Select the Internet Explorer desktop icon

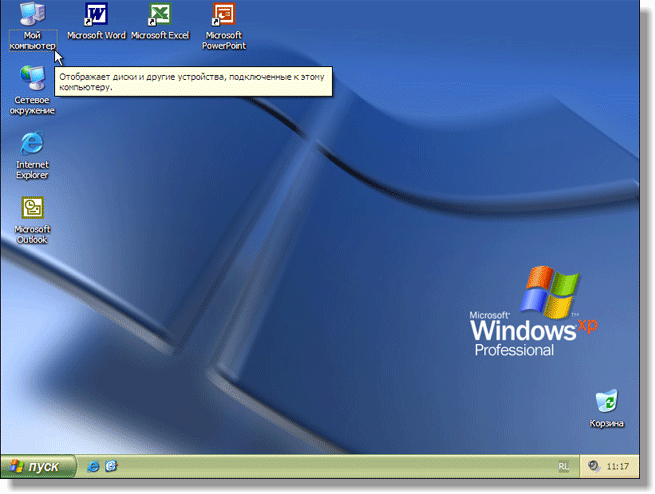point(32,143)
